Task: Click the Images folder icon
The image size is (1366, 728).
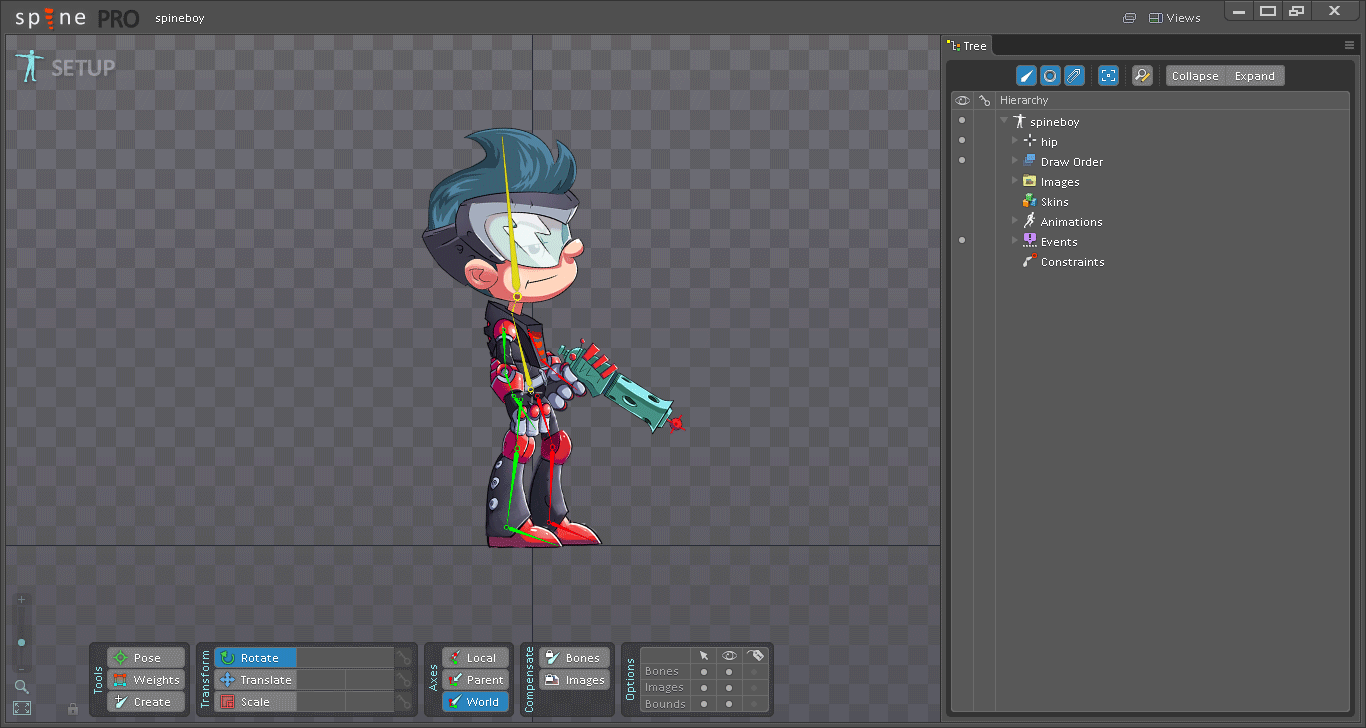Action: [x=1030, y=181]
